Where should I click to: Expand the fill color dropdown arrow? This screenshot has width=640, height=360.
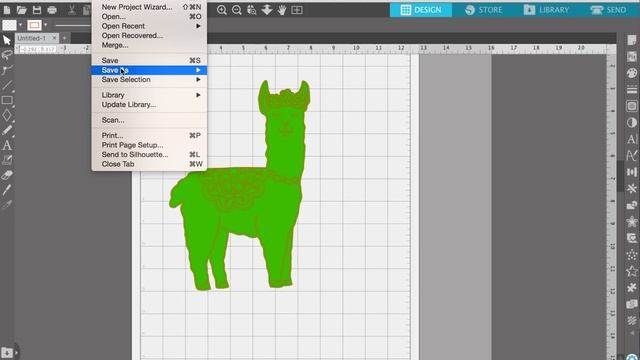click(x=20, y=25)
